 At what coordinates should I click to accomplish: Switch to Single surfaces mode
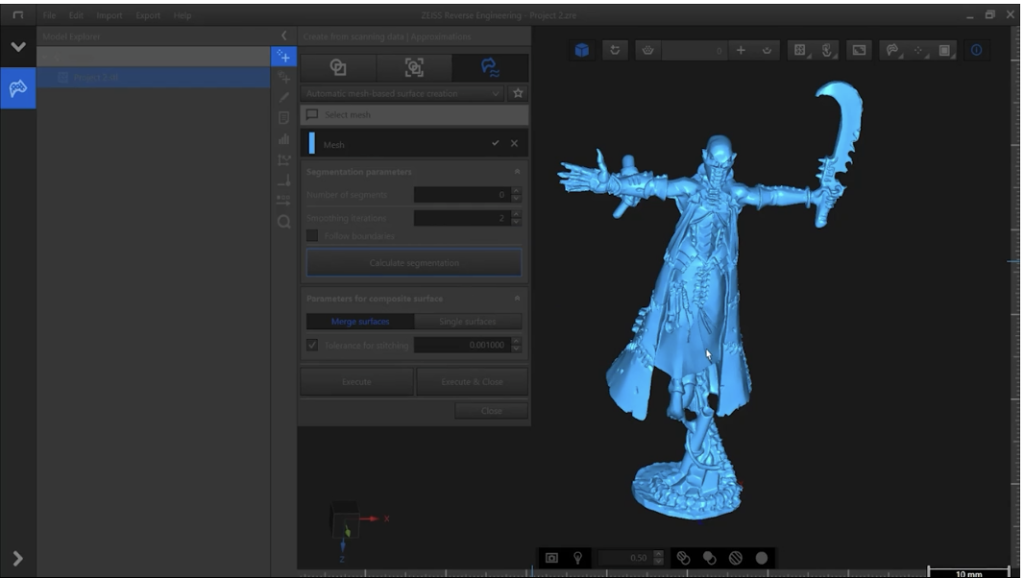(x=467, y=322)
